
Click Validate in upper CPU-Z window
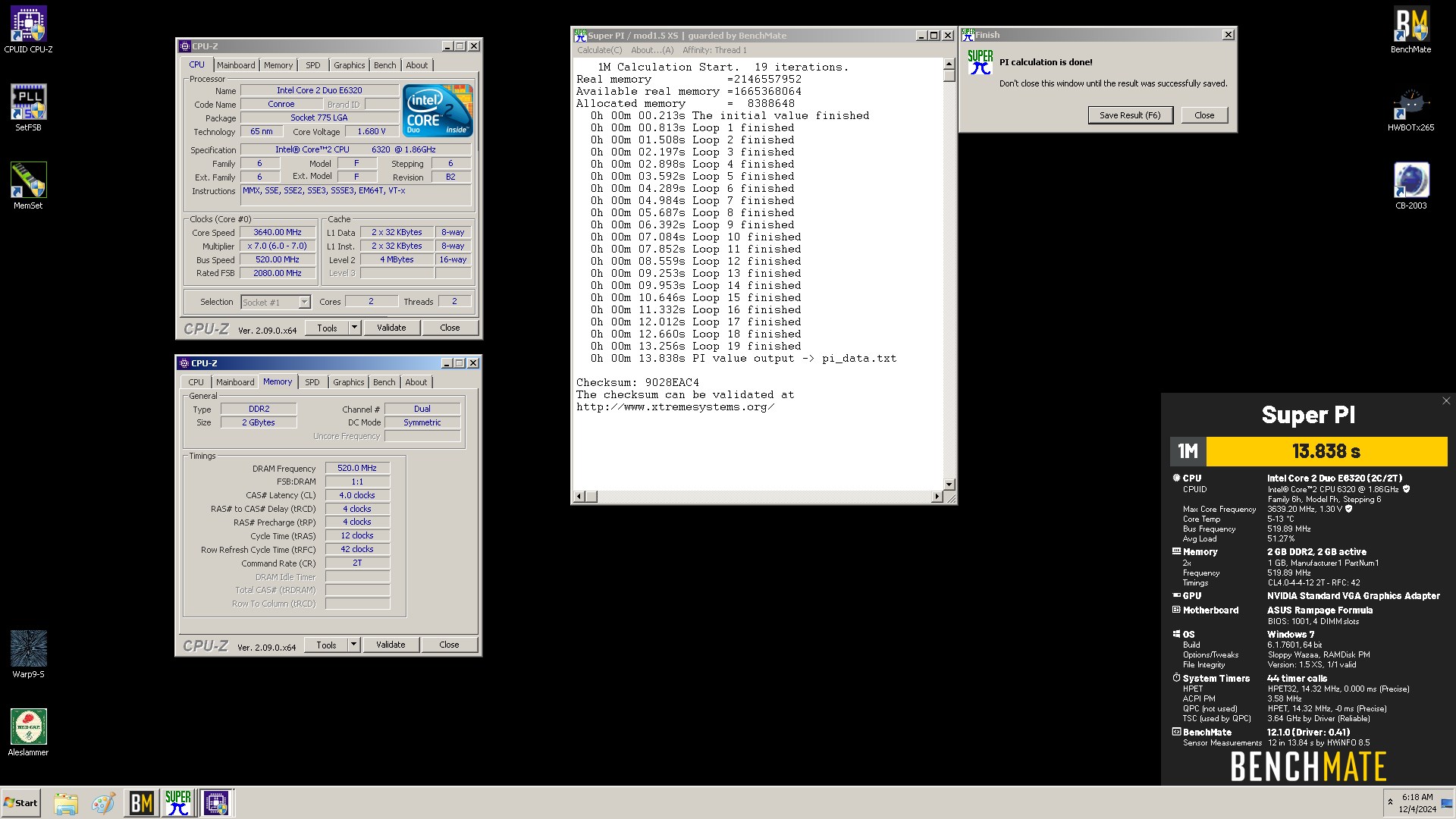pos(391,328)
